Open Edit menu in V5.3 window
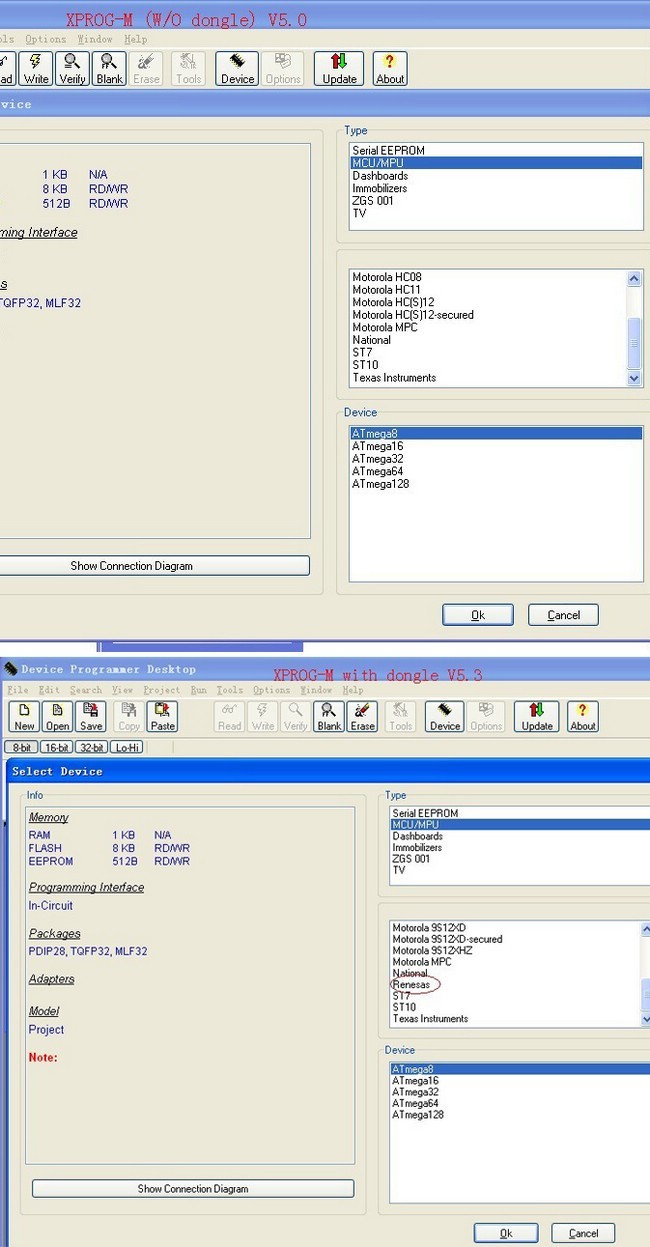 49,690
